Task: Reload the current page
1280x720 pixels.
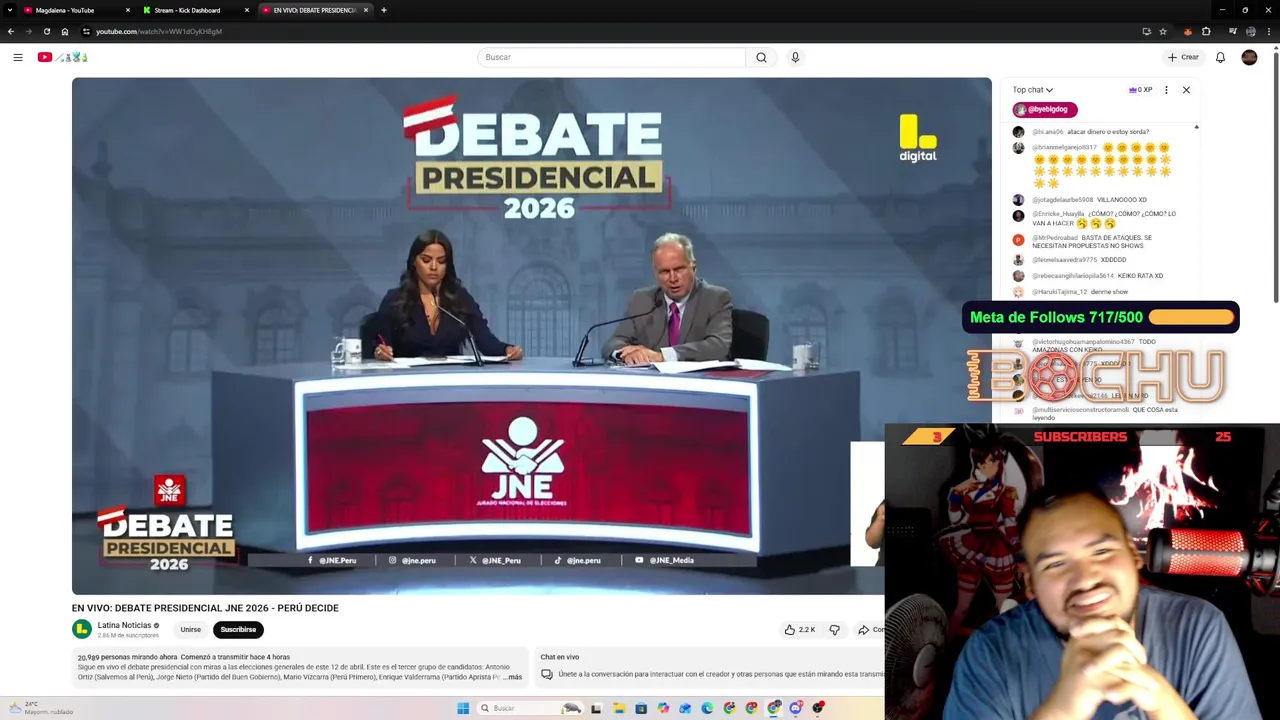Action: click(x=46, y=31)
